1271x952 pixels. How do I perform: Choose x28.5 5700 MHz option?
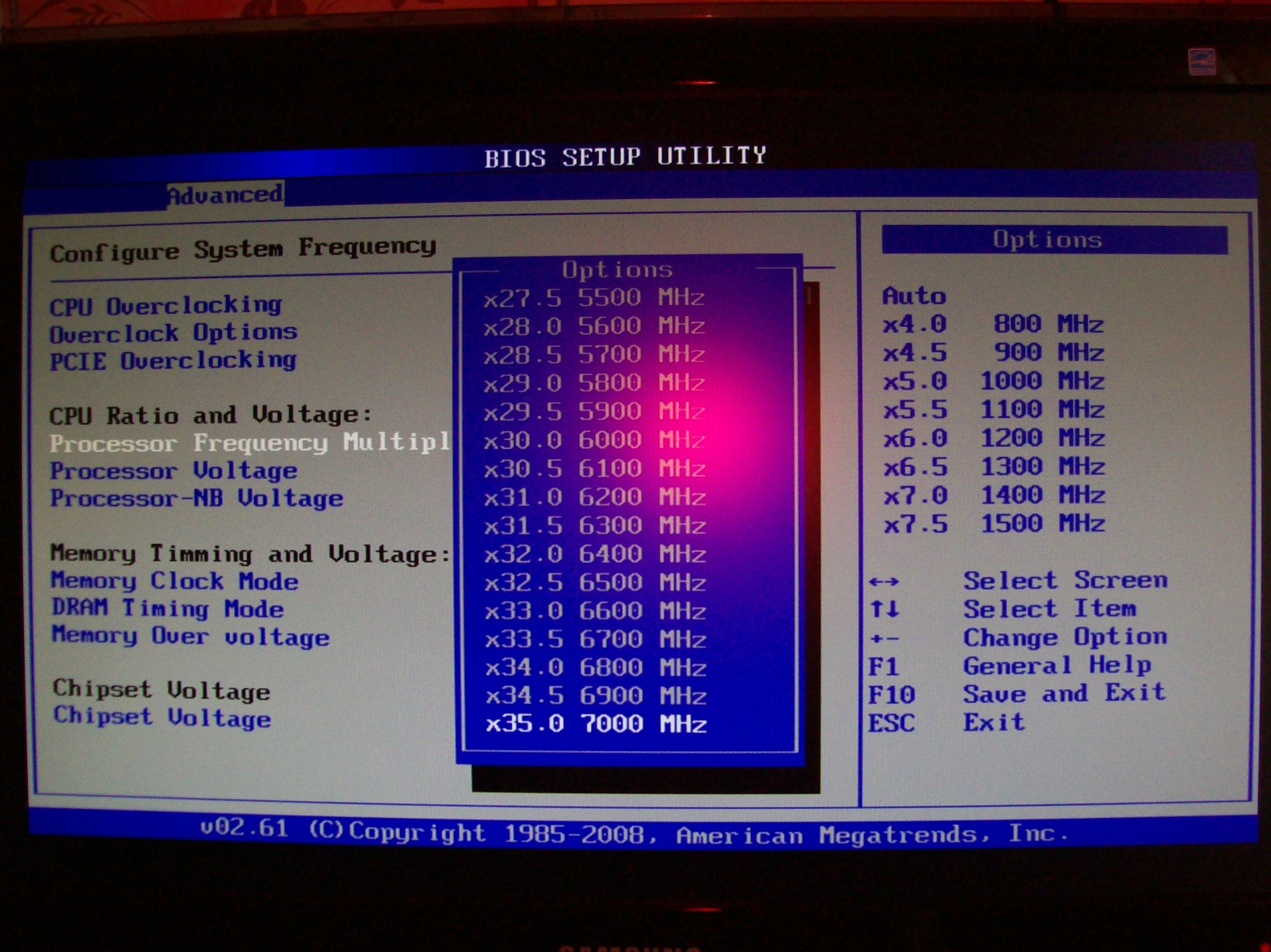coord(594,355)
